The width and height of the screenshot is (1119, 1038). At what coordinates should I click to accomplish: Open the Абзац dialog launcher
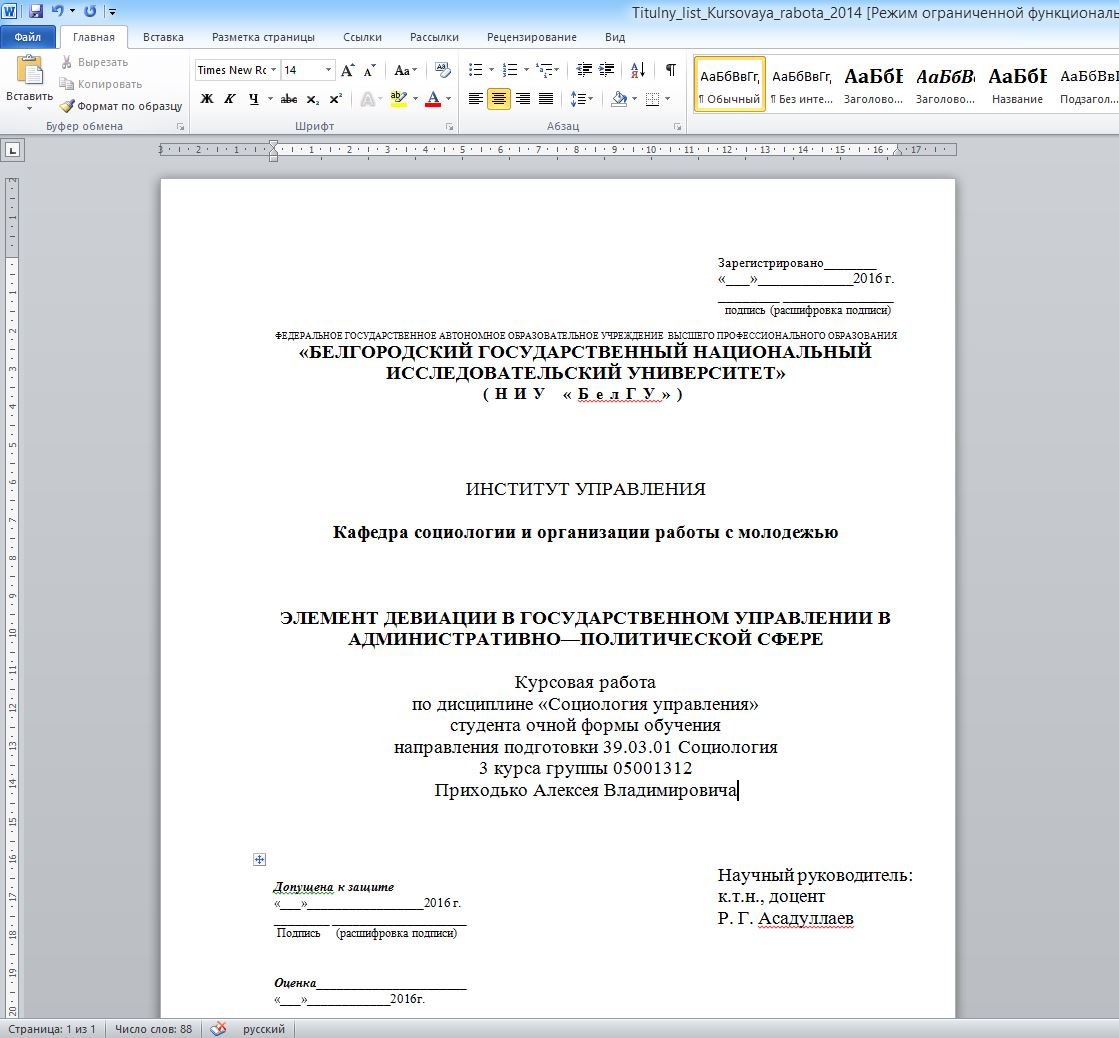coord(677,127)
